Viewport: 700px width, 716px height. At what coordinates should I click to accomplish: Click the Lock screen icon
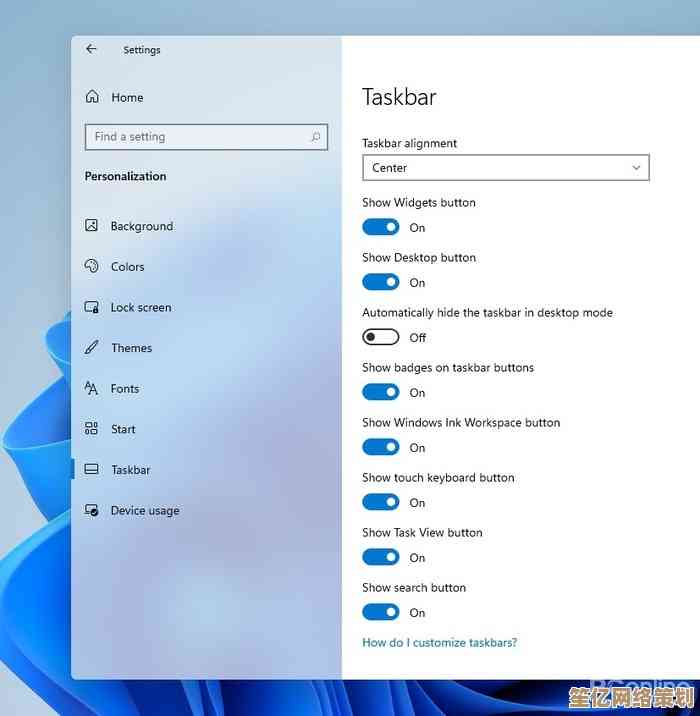tap(91, 307)
